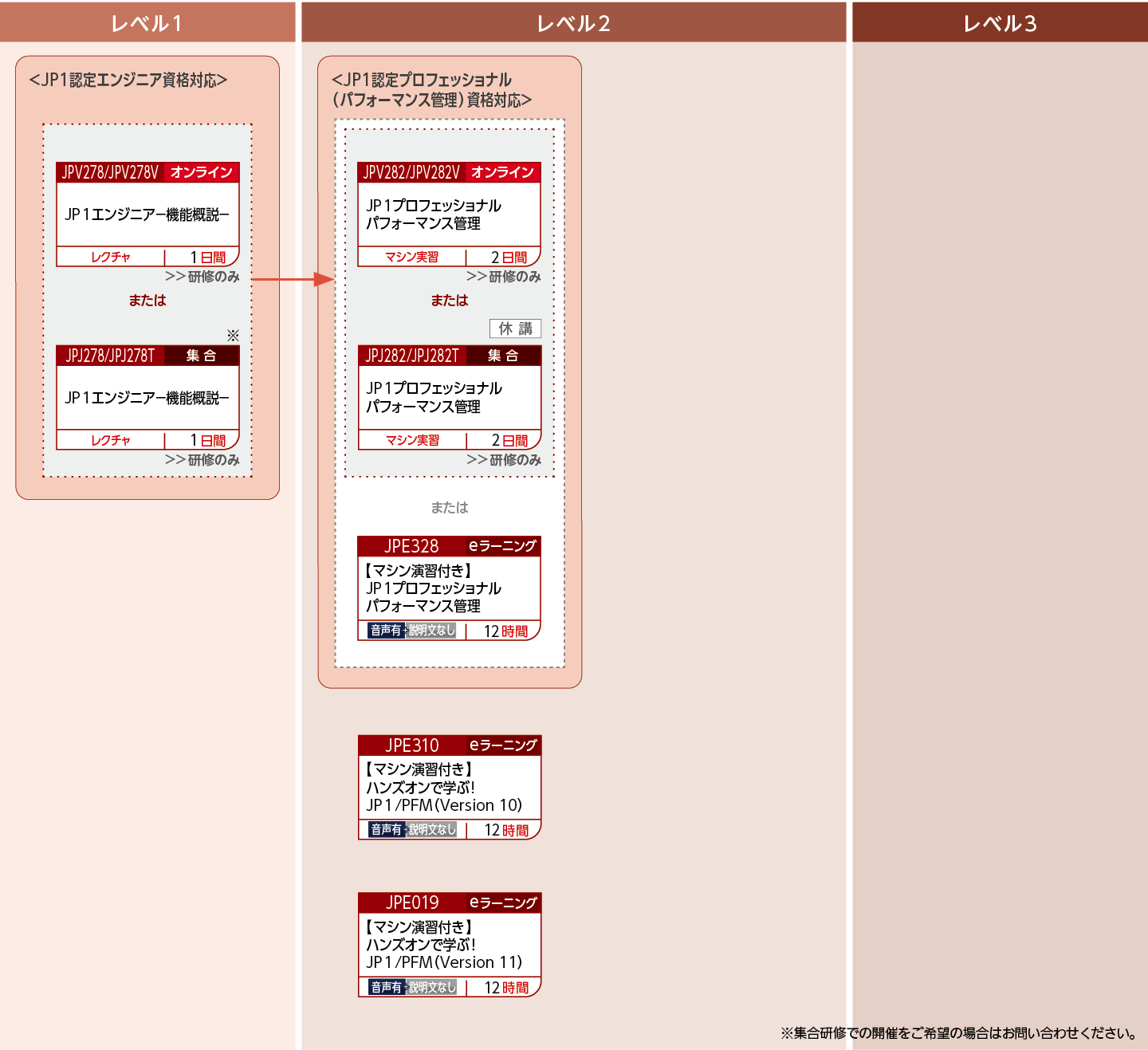Click 研修のみ link under JPJ278/JPJ278T course
1148x1050 pixels.
coord(202,460)
